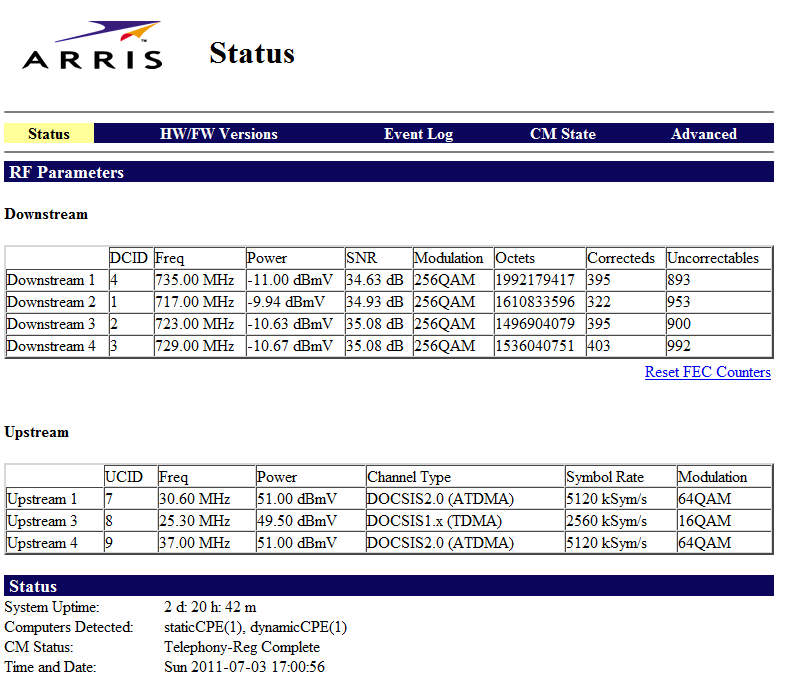
Task: Click the ARRIS logo
Action: 93,47
